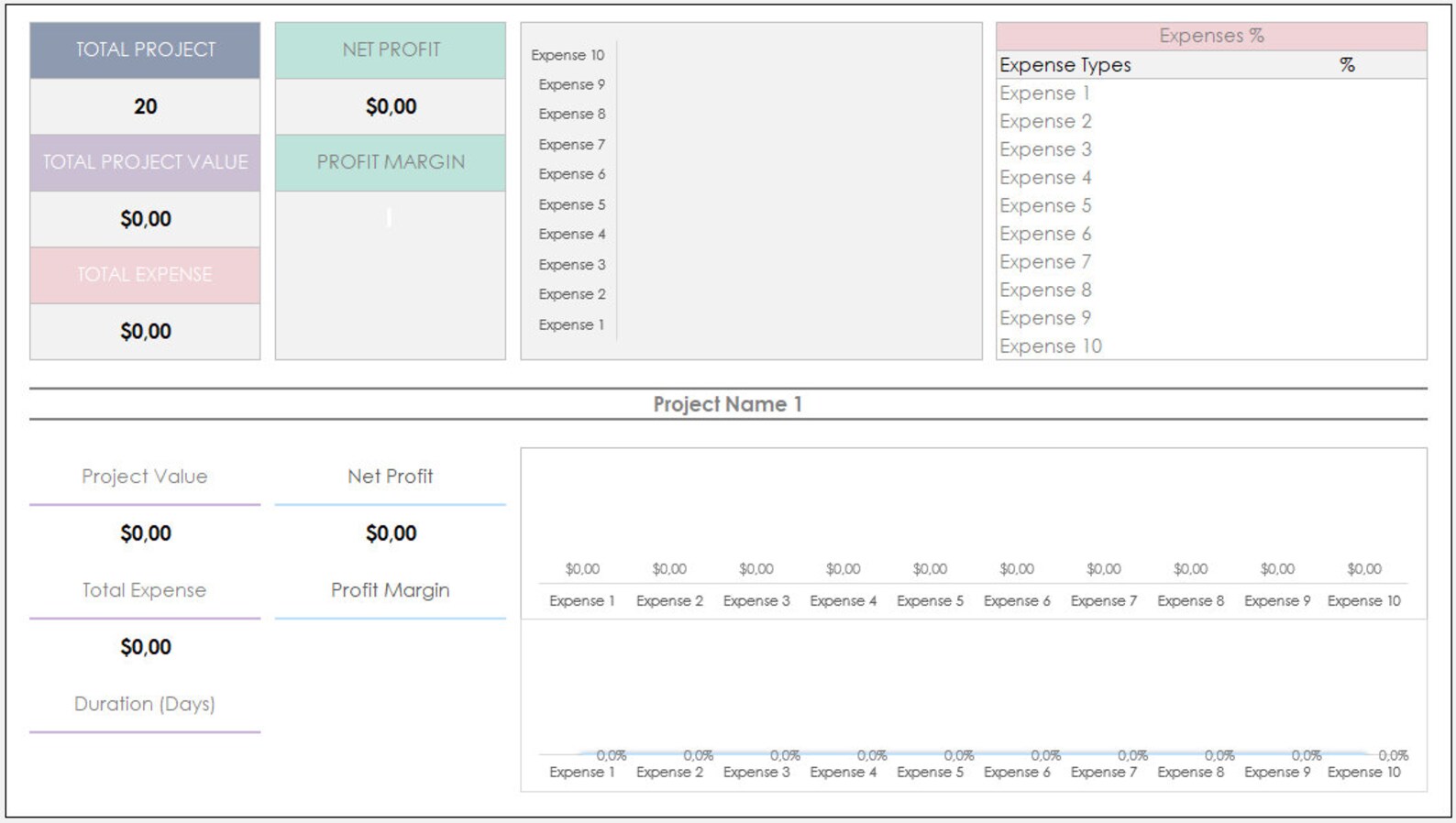The image size is (1456, 823).
Task: Click the pink Expenses % table title
Action: point(1211,37)
